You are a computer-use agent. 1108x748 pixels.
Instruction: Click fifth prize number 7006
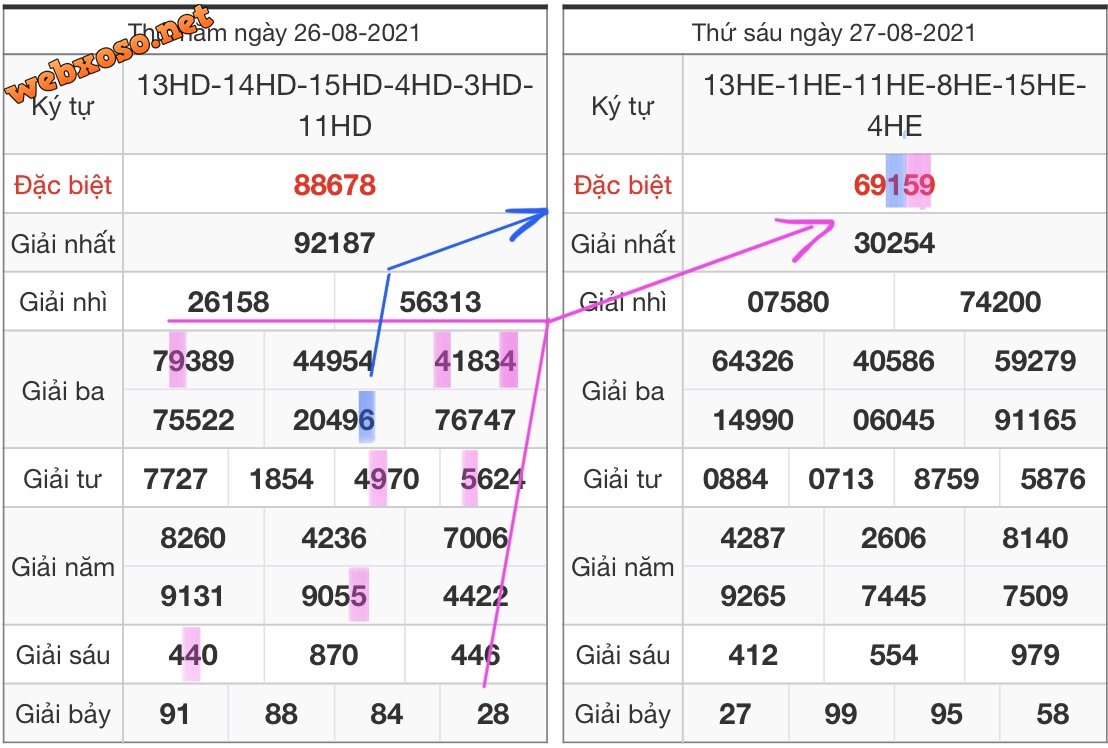476,538
